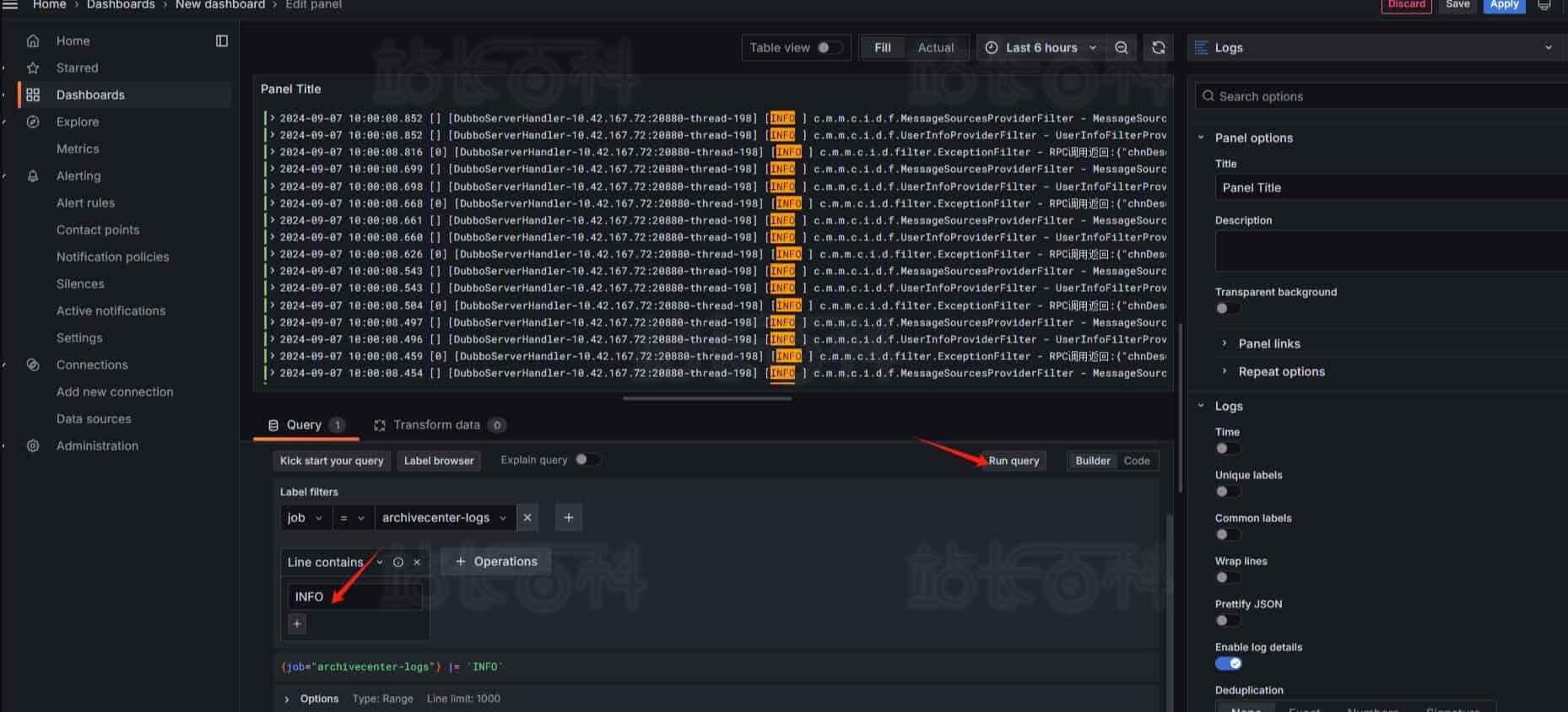This screenshot has width=1568, height=712.
Task: Open the Logs visualization type dropdown
Action: pyautogui.click(x=1376, y=48)
